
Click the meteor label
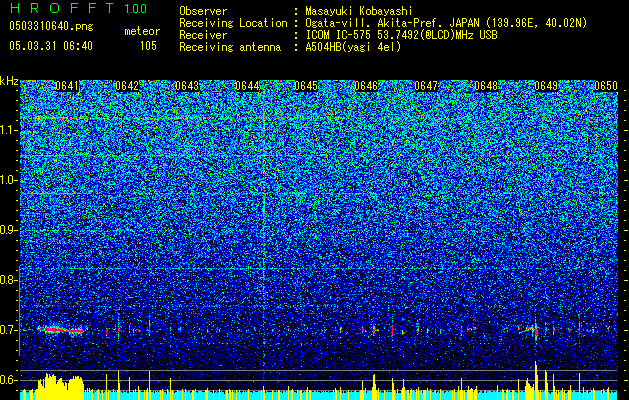pos(142,31)
